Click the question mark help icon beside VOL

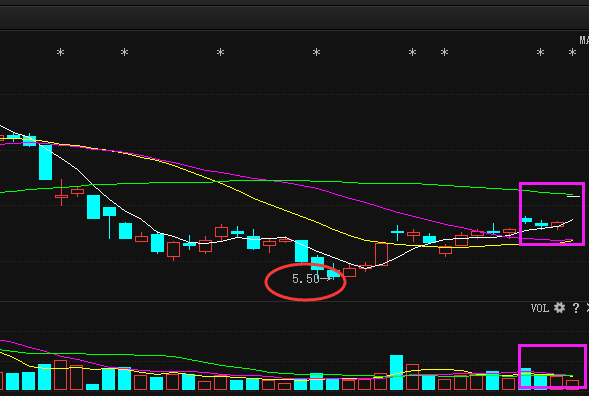(575, 308)
